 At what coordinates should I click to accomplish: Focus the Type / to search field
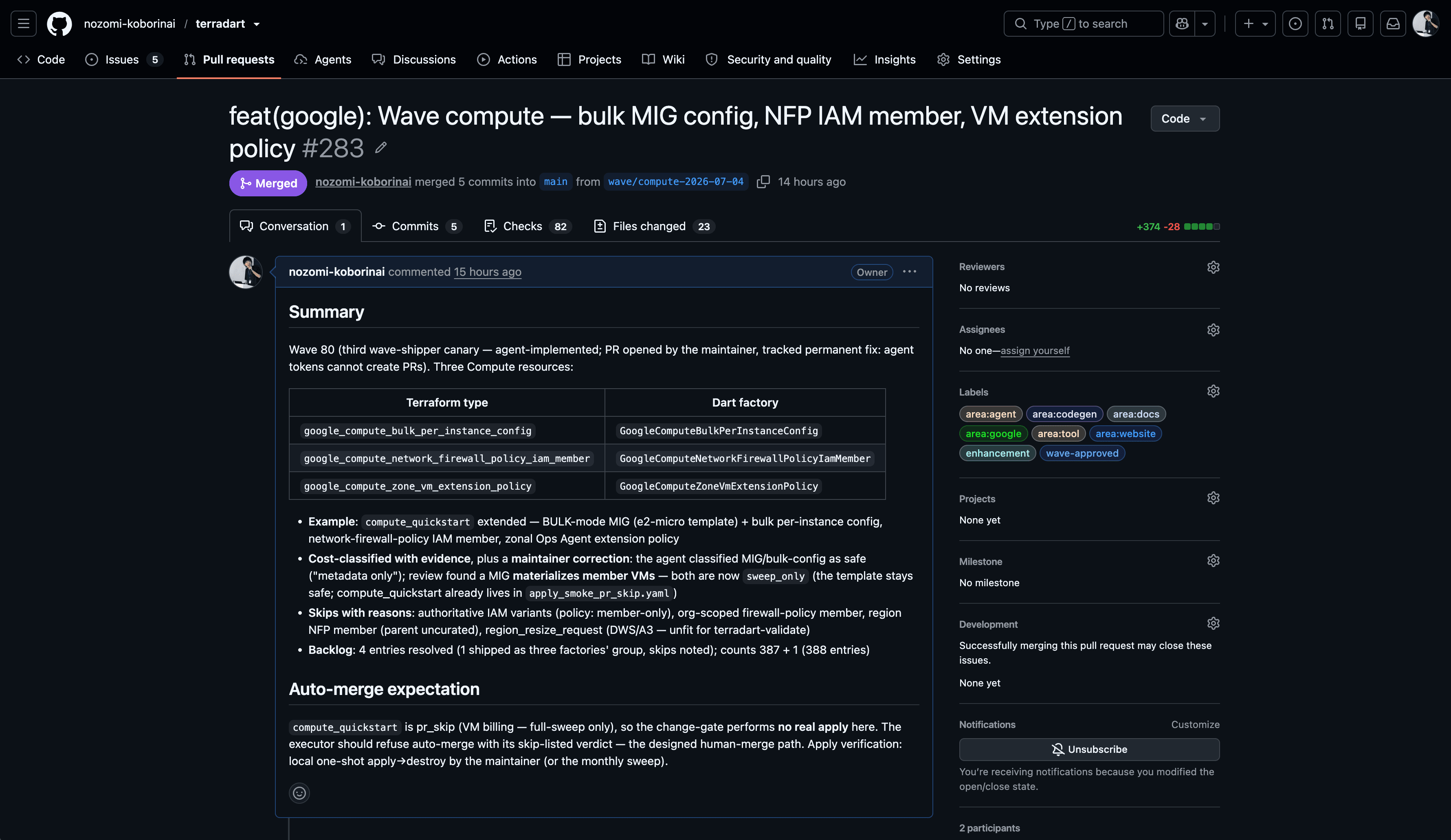pyautogui.click(x=1083, y=24)
